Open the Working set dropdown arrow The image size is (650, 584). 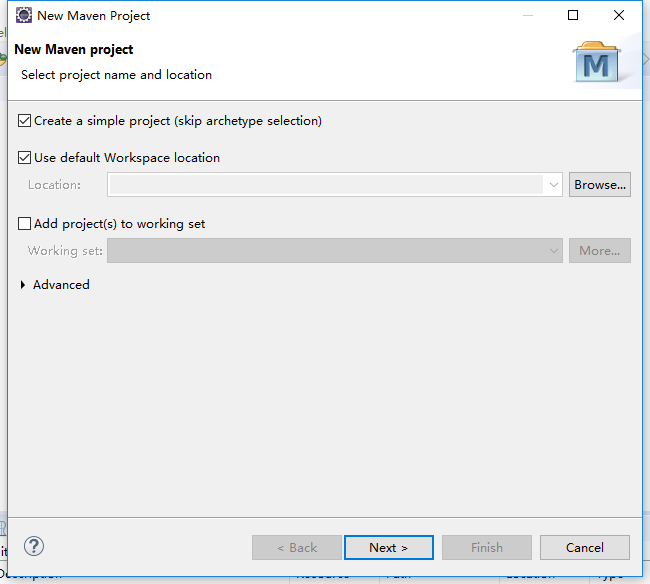[553, 251]
